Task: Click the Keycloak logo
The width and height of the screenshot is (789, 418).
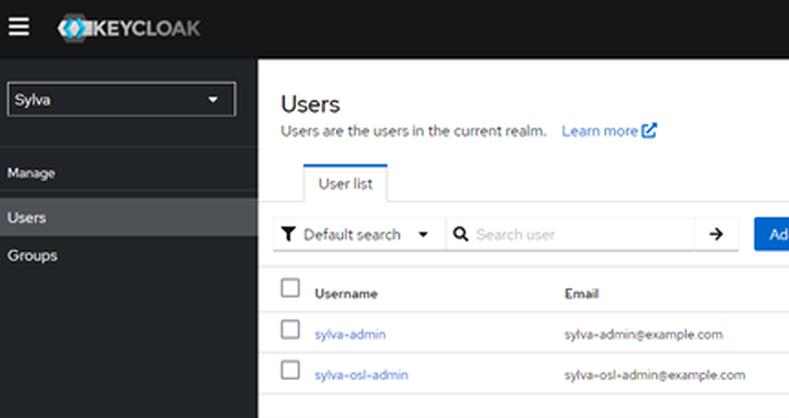Action: [x=129, y=28]
